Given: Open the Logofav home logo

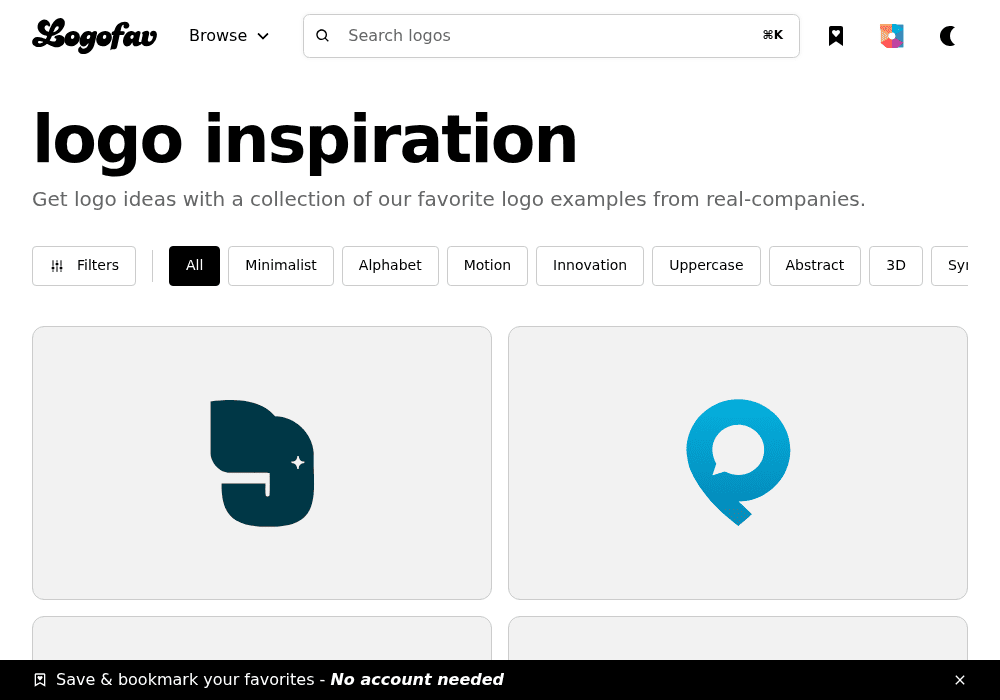Looking at the screenshot, I should pyautogui.click(x=94, y=36).
